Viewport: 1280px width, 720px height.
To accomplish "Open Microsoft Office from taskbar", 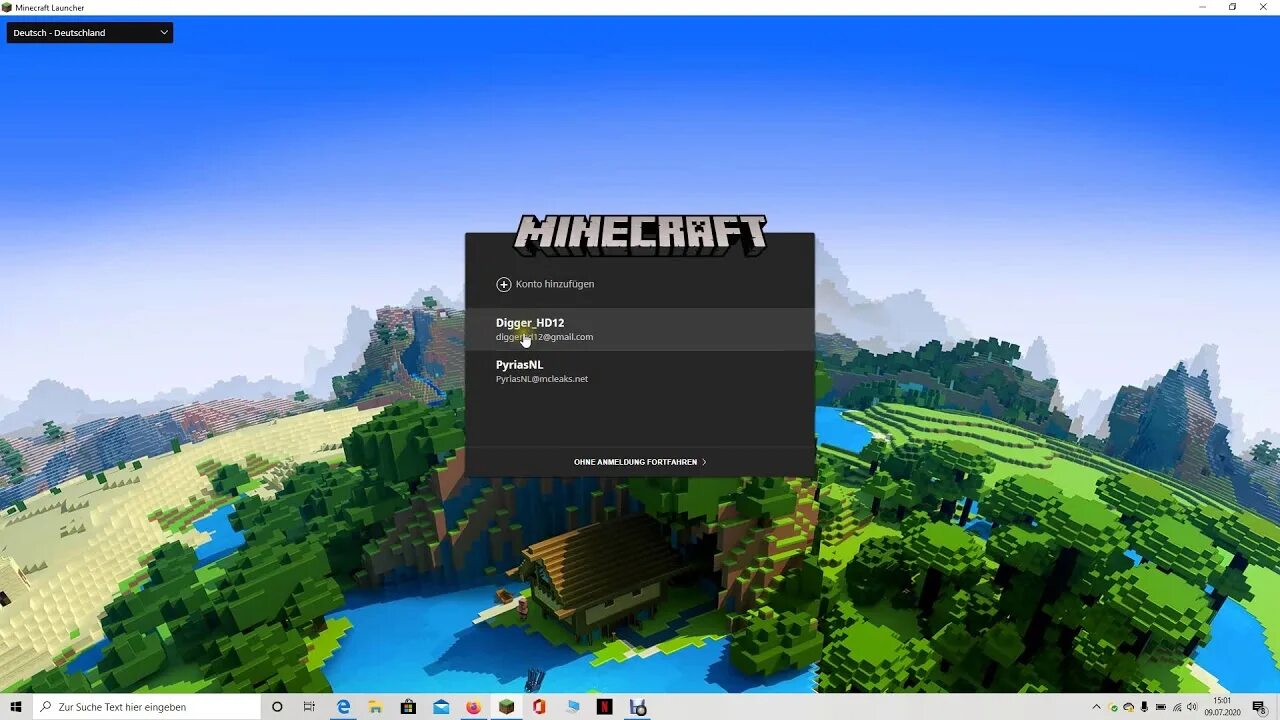I will point(539,707).
